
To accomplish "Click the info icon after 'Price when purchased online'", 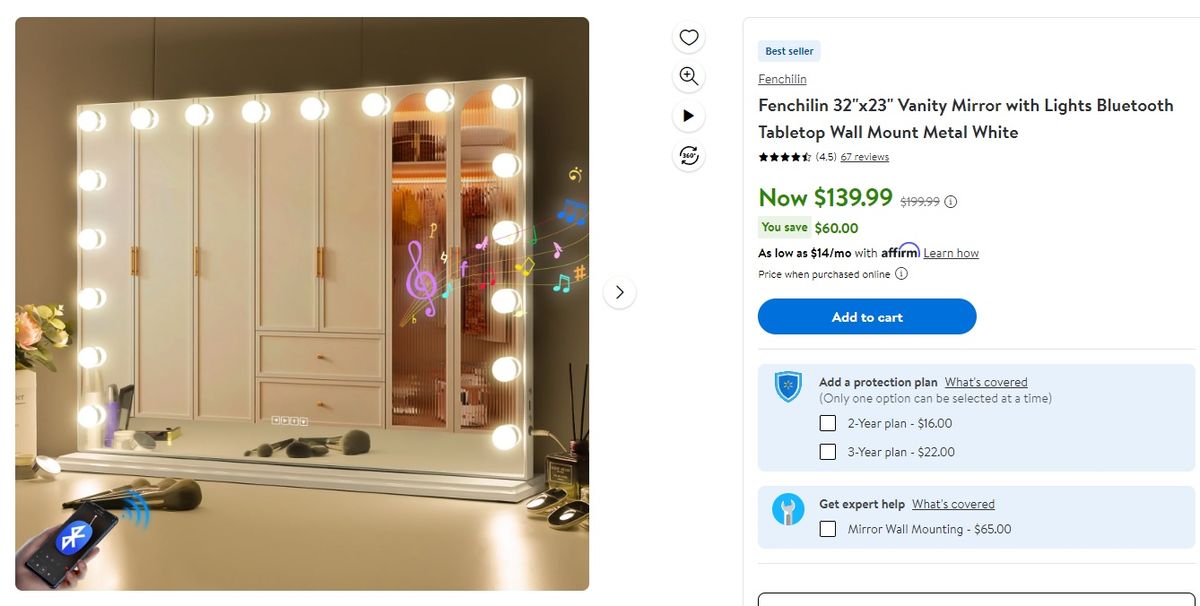I will [x=901, y=274].
